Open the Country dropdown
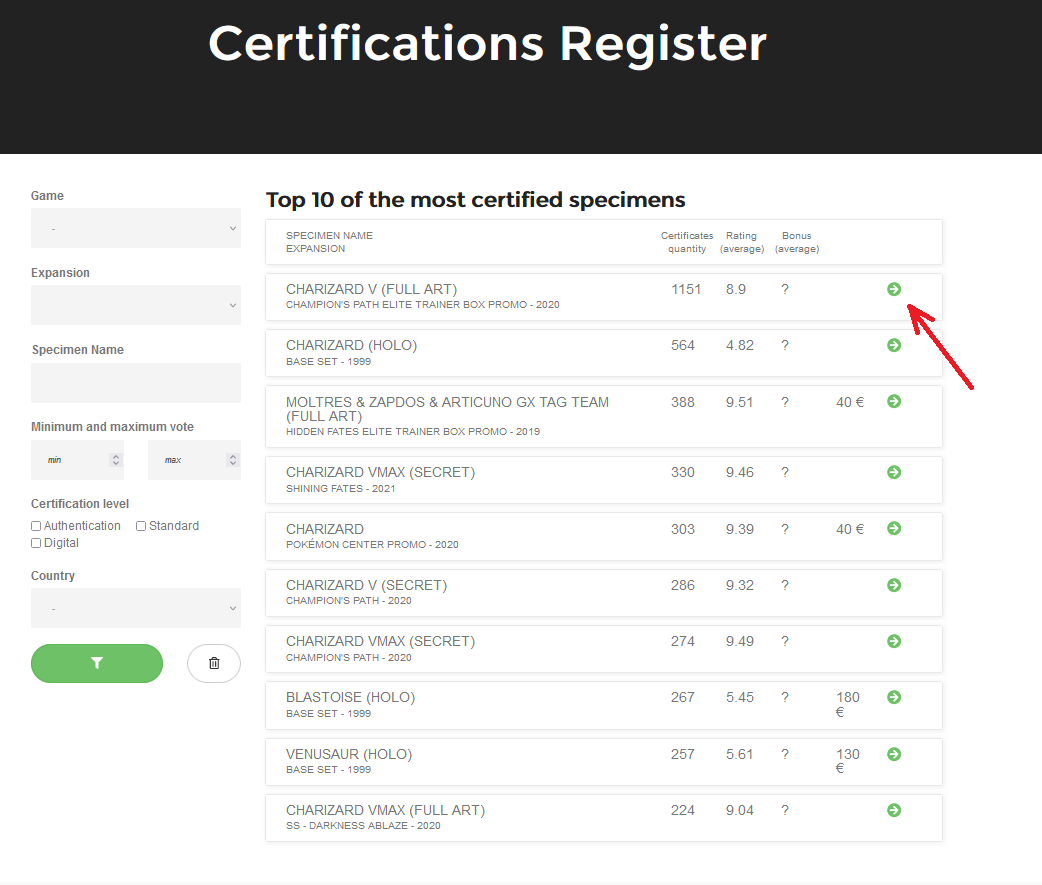The width and height of the screenshot is (1042, 885). 136,608
